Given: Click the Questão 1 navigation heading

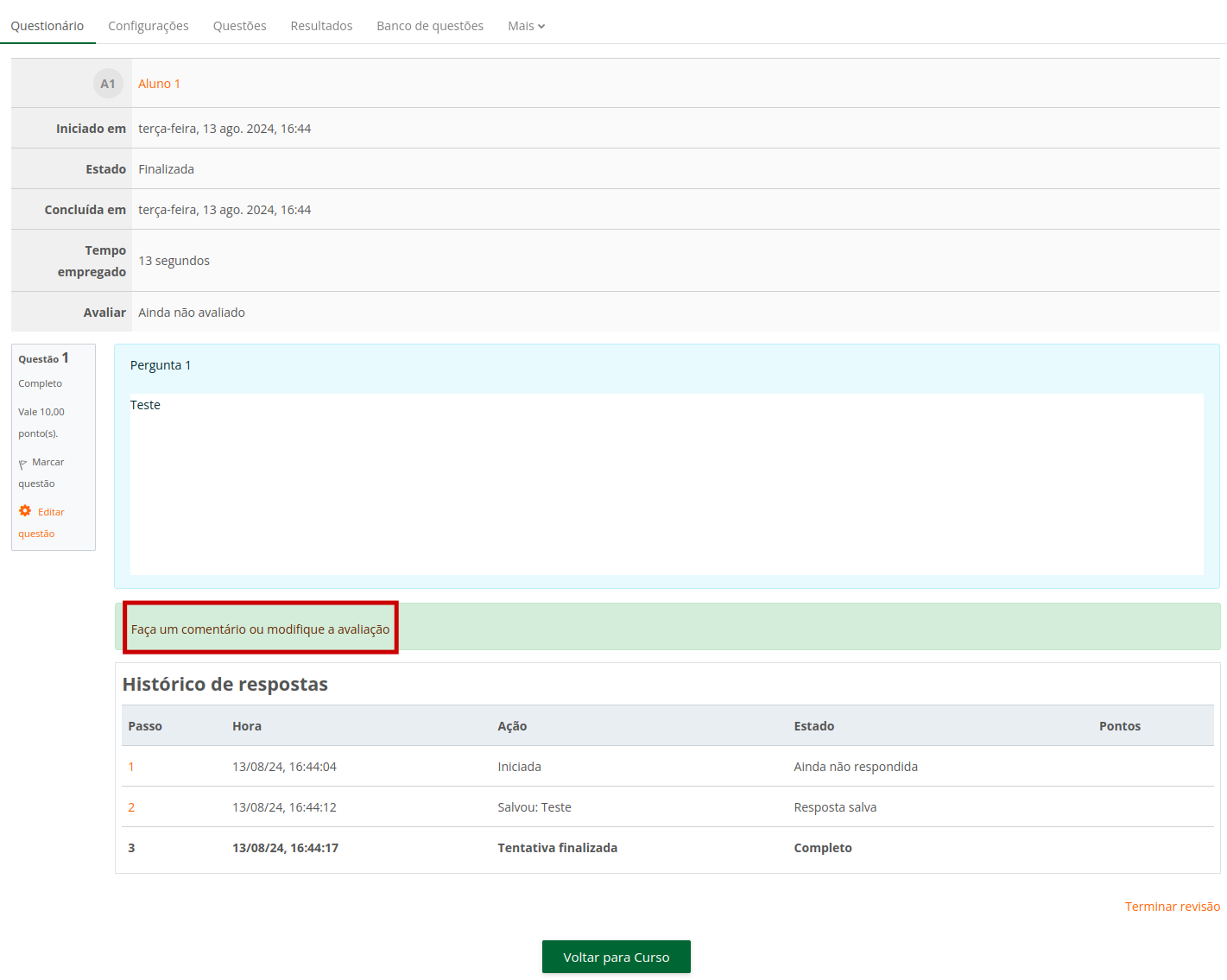Looking at the screenshot, I should click(43, 358).
